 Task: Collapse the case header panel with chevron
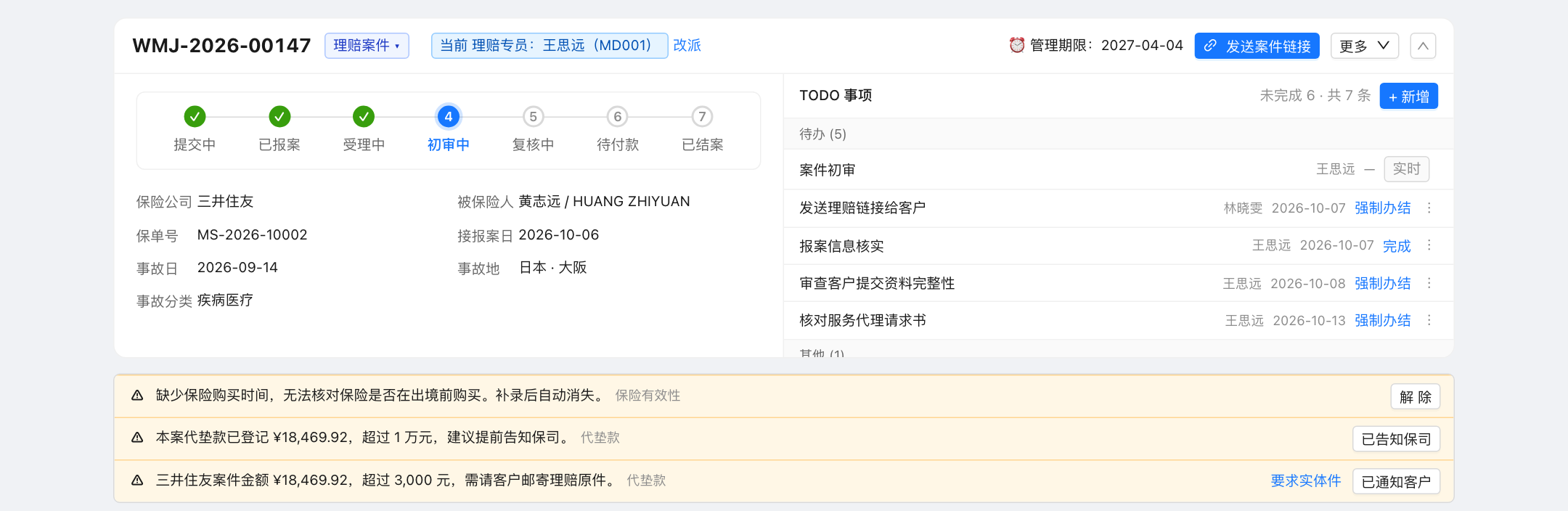[x=1423, y=46]
